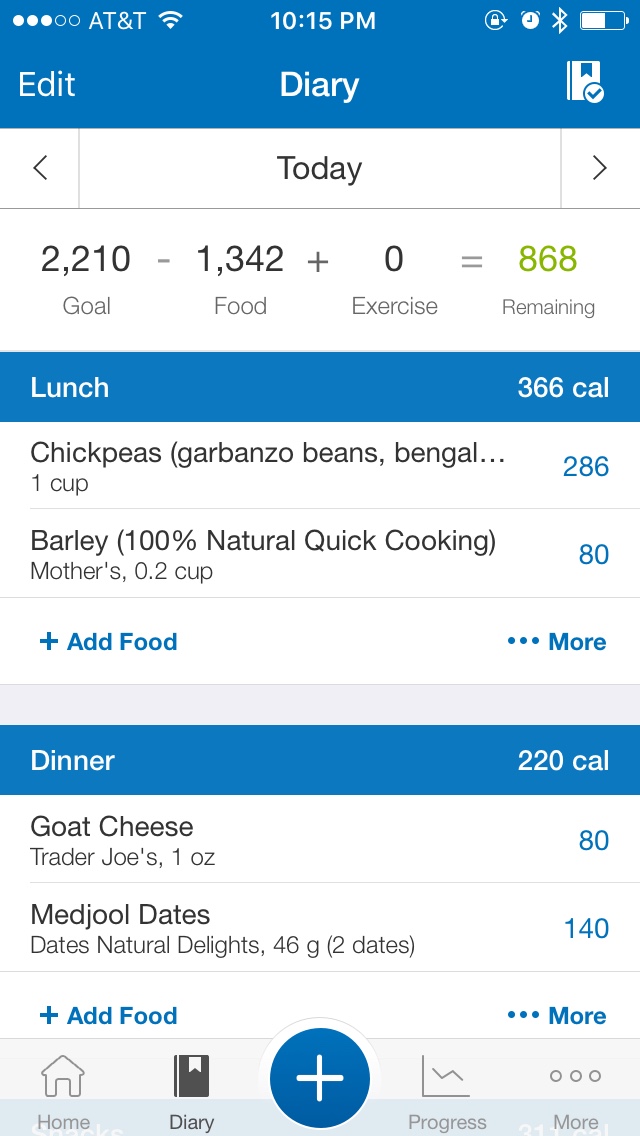
Task: Open the More three-dots tab
Action: click(x=575, y=1076)
